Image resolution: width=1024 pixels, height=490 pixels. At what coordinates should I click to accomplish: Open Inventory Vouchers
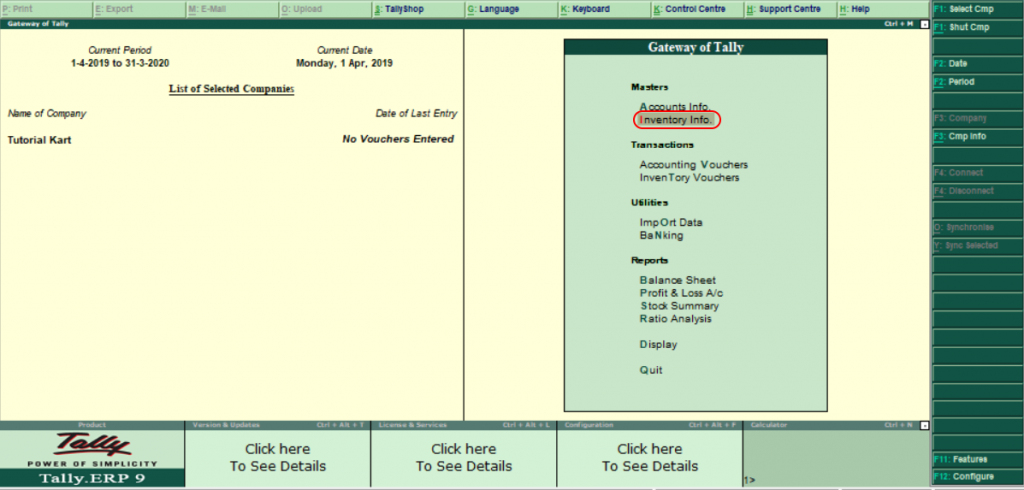tap(690, 178)
